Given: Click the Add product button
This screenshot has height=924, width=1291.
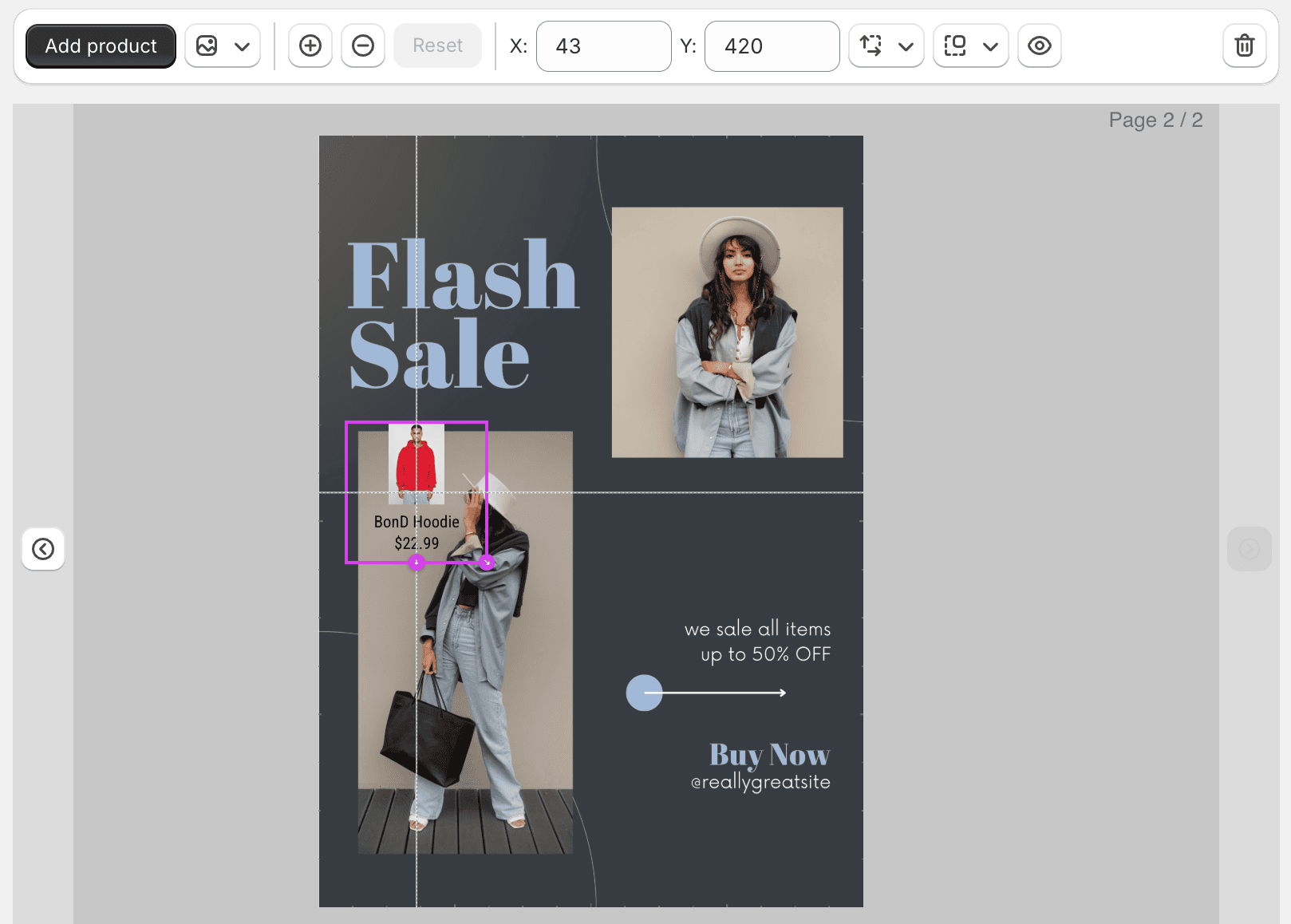Looking at the screenshot, I should point(101,46).
